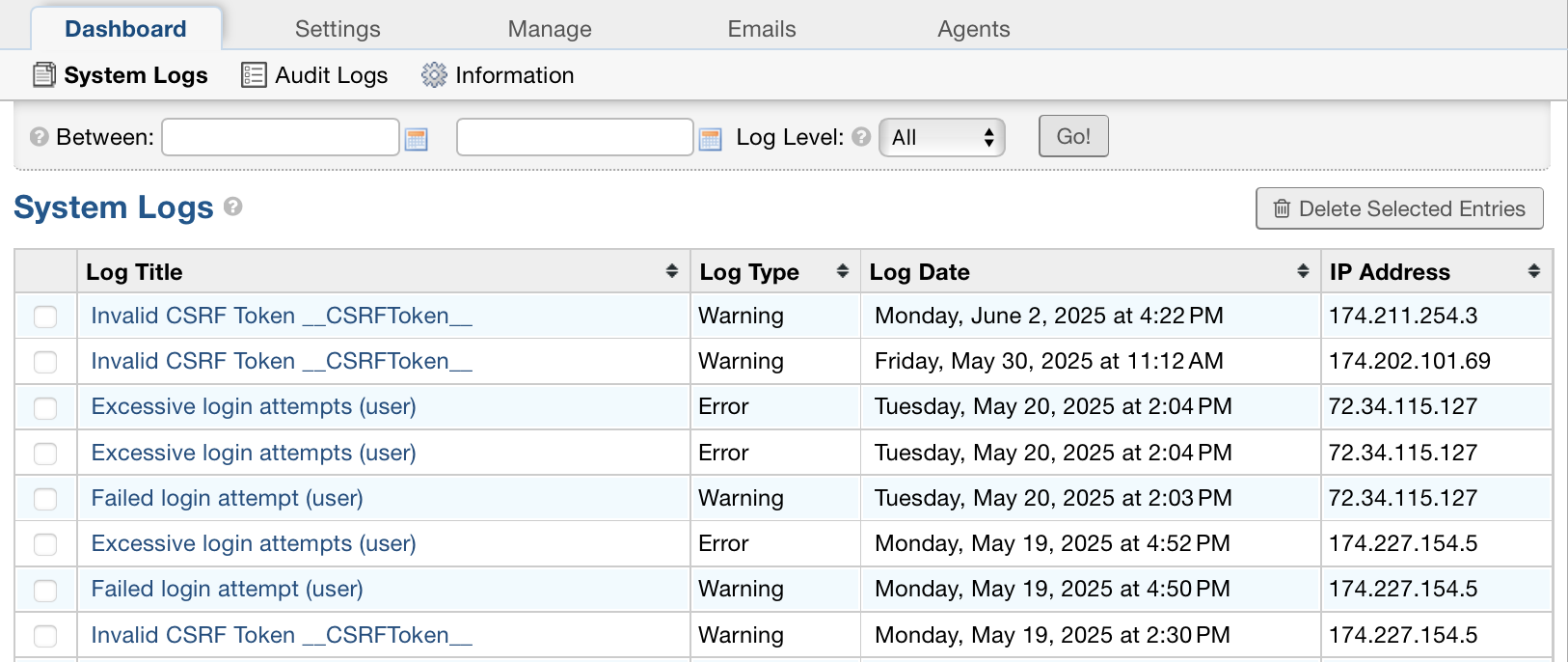The height and width of the screenshot is (662, 1568).
Task: Tick checkbox for 4:52 PM excessive login row
Action: tap(45, 544)
